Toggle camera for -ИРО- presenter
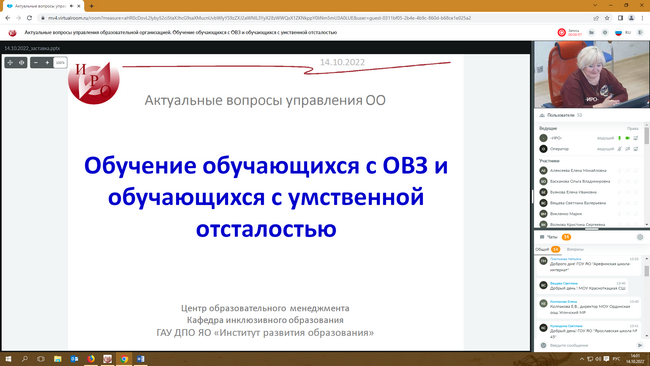Image resolution: width=650 pixels, height=366 pixels. tap(628, 138)
